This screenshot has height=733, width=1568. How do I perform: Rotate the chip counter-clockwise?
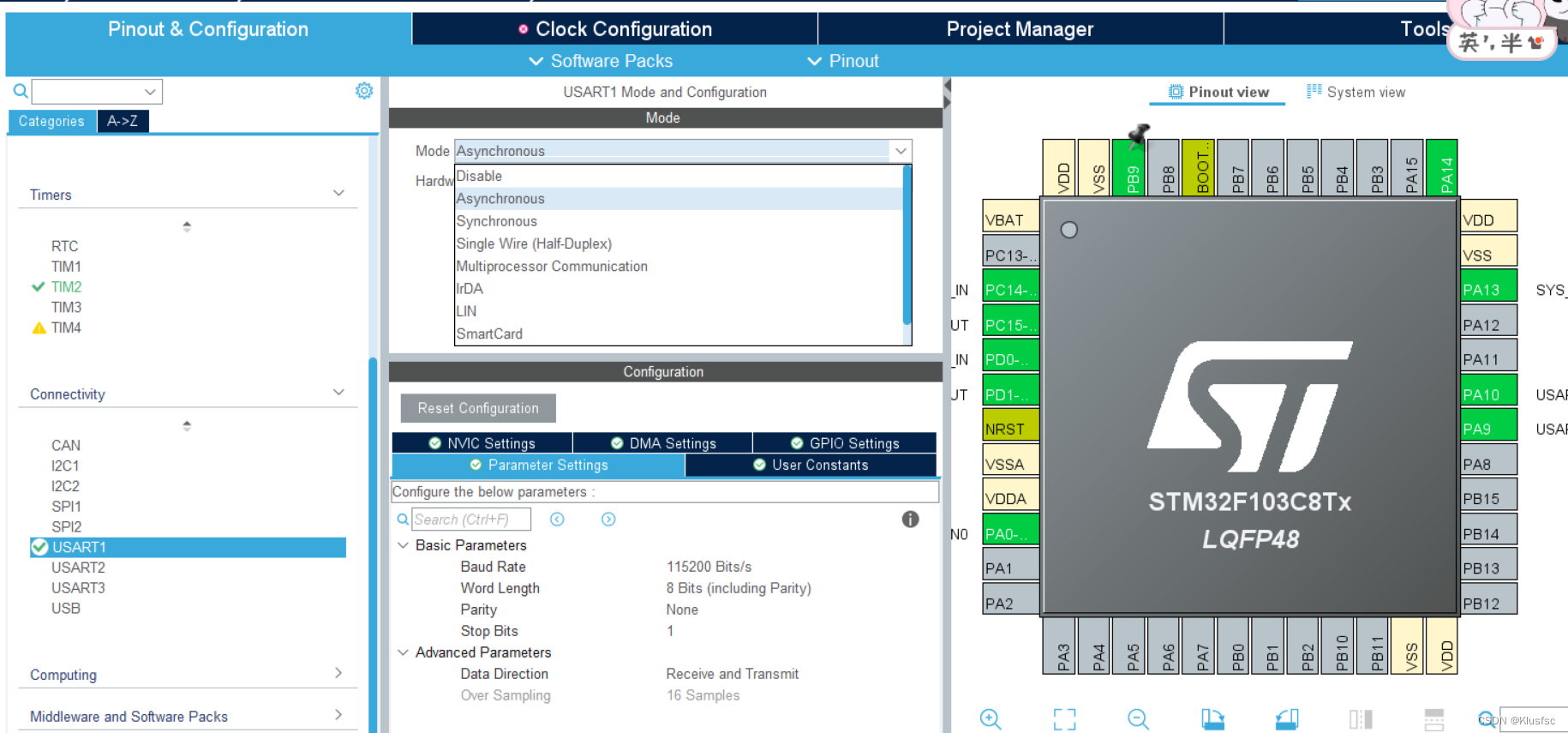click(1287, 718)
